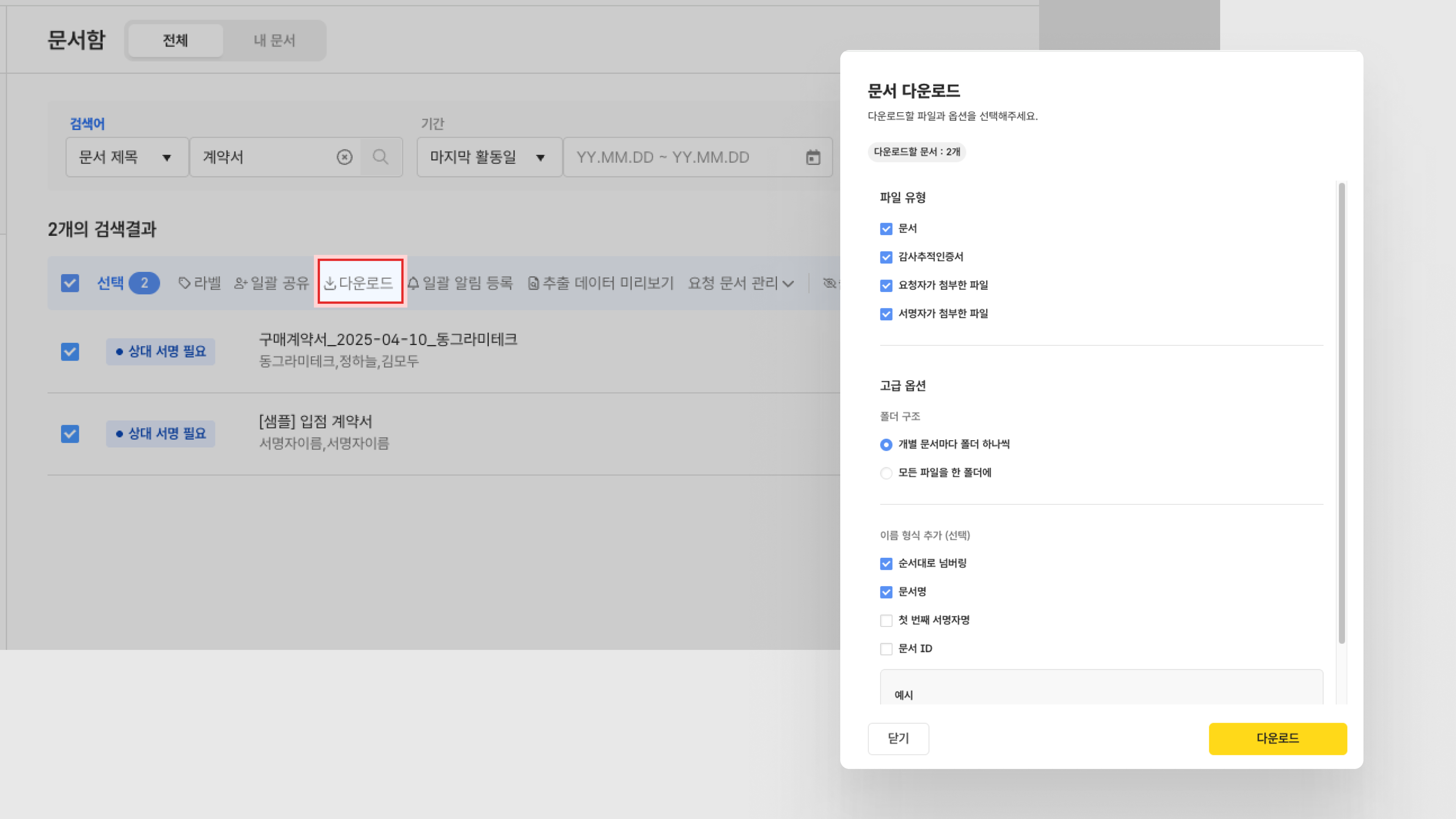The width and height of the screenshot is (1456, 819).
Task: Click 닫기 button to close dialog
Action: (x=897, y=738)
